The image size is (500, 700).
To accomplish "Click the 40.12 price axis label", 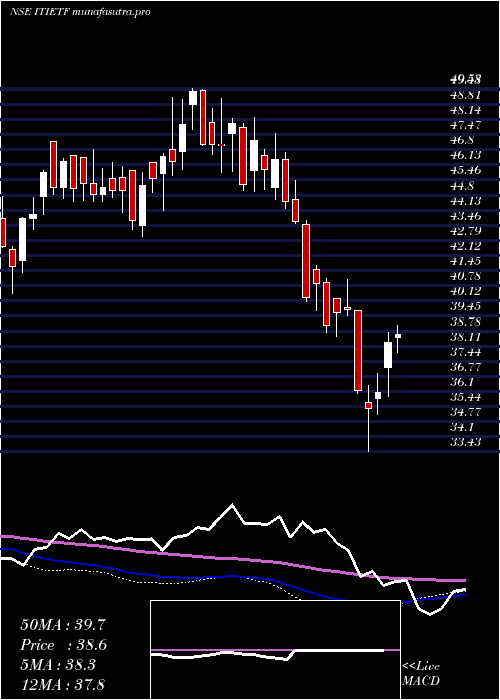I will (x=466, y=292).
